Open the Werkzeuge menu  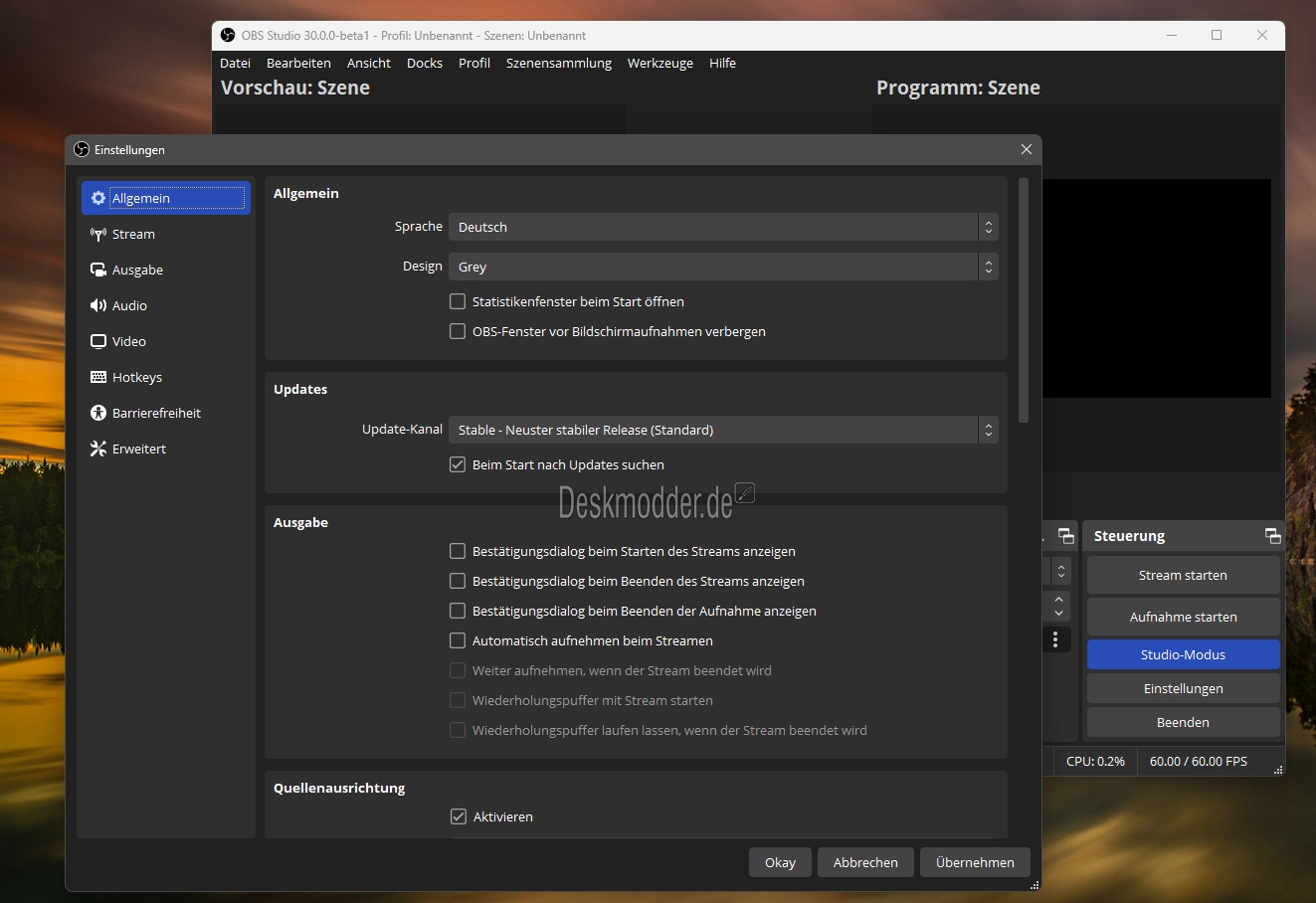660,63
